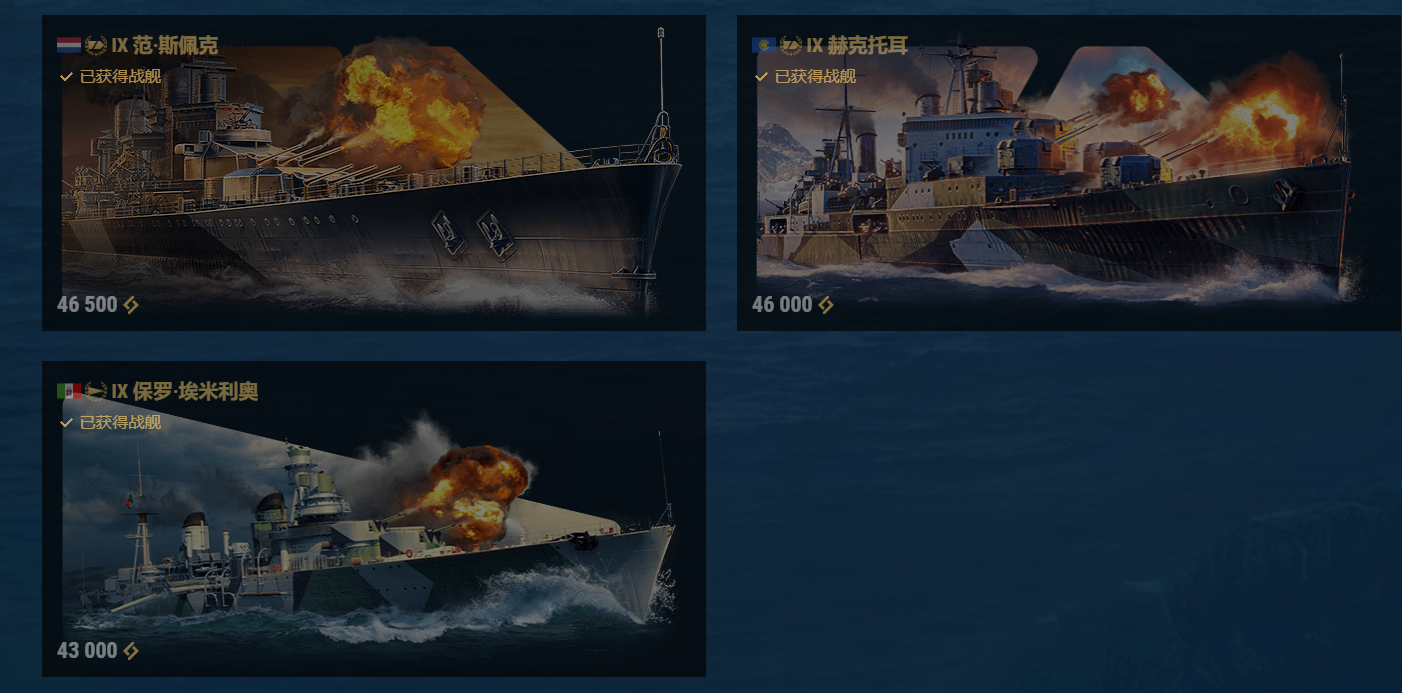Click the 已获得战舰 checkmark on 保罗·埃米利奥 card
This screenshot has width=1402, height=693.
66,423
